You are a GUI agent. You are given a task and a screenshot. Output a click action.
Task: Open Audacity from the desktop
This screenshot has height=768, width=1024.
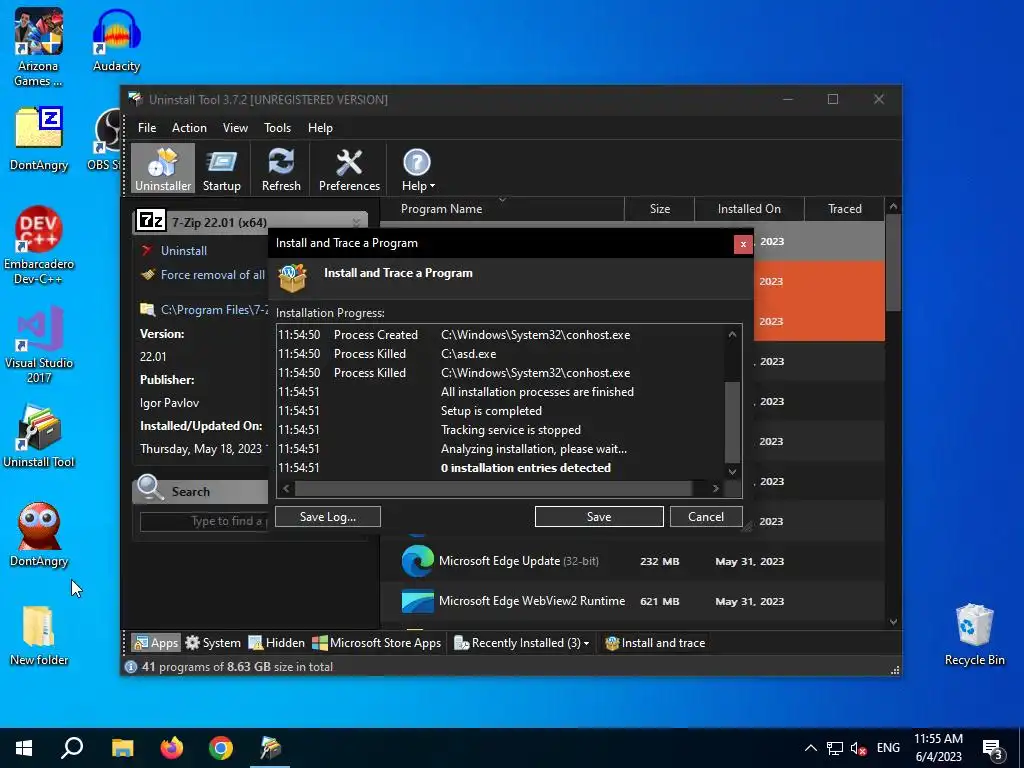click(116, 40)
